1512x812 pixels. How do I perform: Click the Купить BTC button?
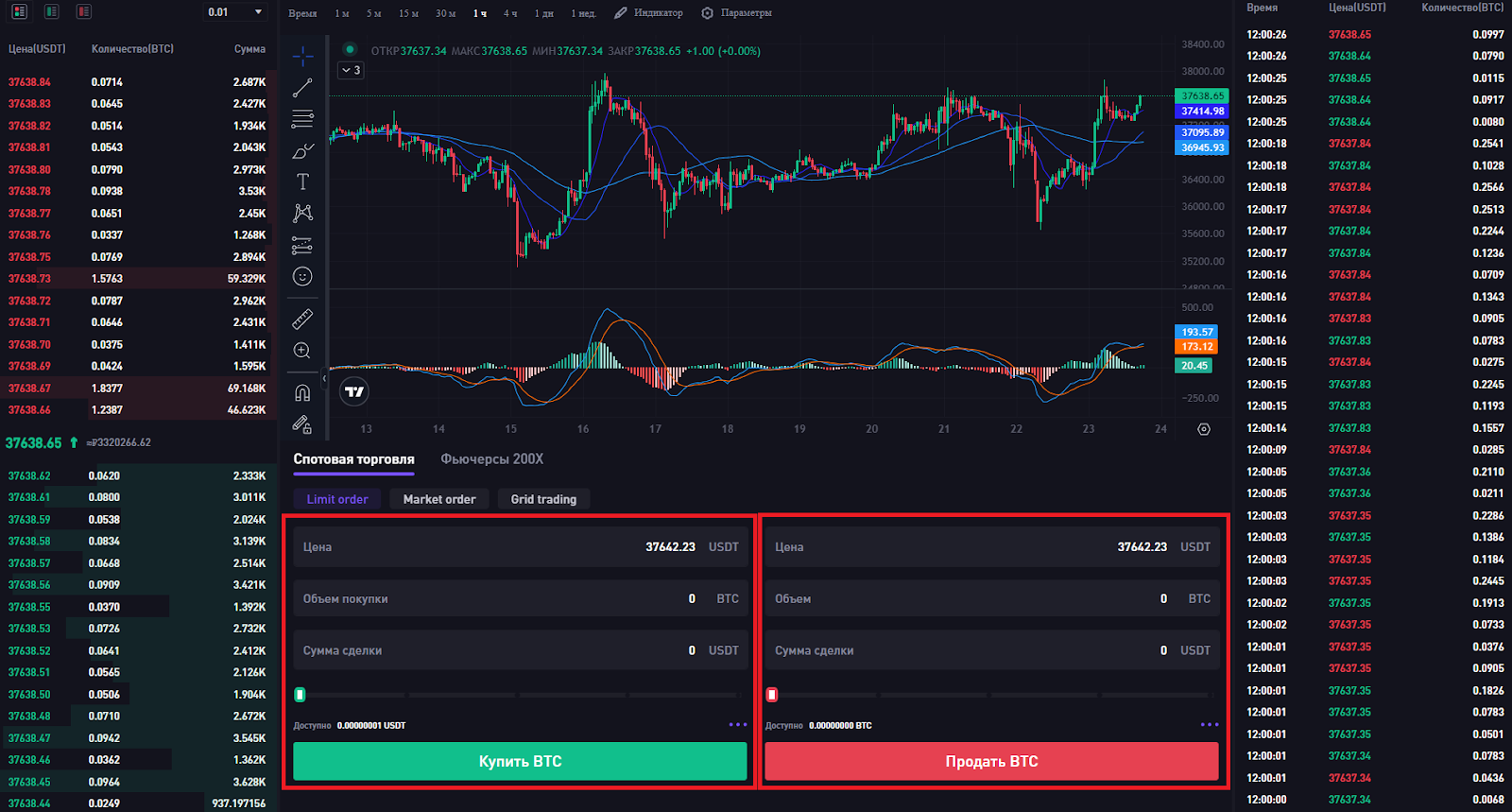tap(520, 761)
